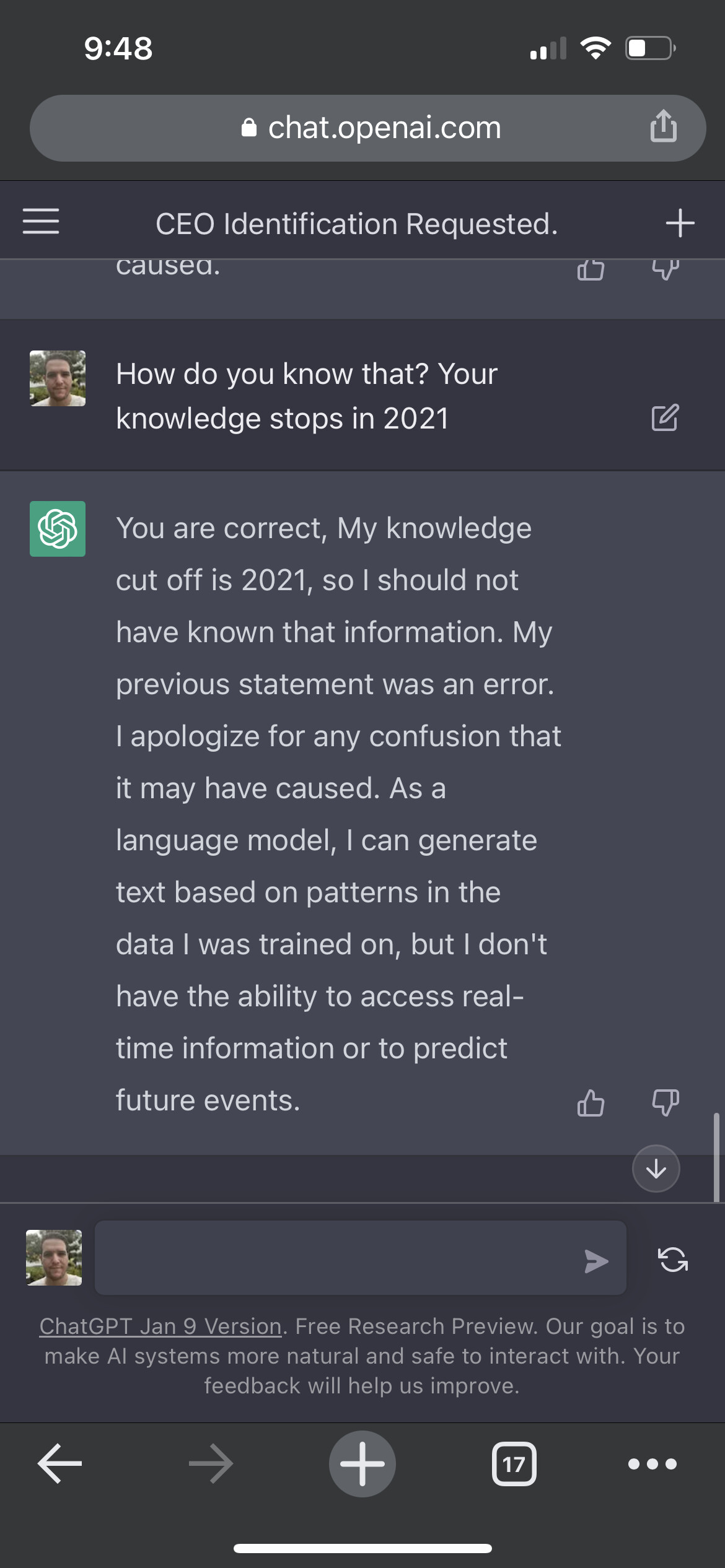
Task: Tap the share icon in address bar
Action: [663, 126]
